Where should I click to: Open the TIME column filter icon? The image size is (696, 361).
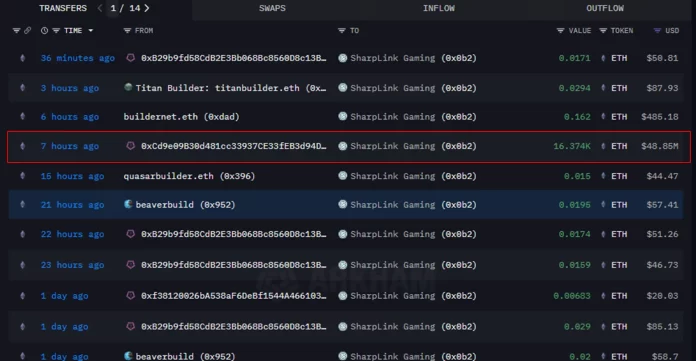click(56, 31)
